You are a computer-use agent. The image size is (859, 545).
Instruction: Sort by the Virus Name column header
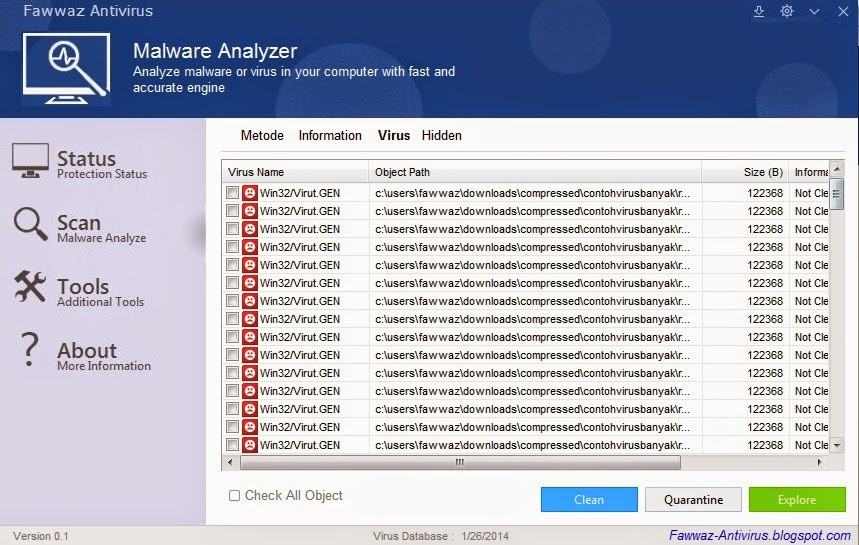tap(295, 172)
